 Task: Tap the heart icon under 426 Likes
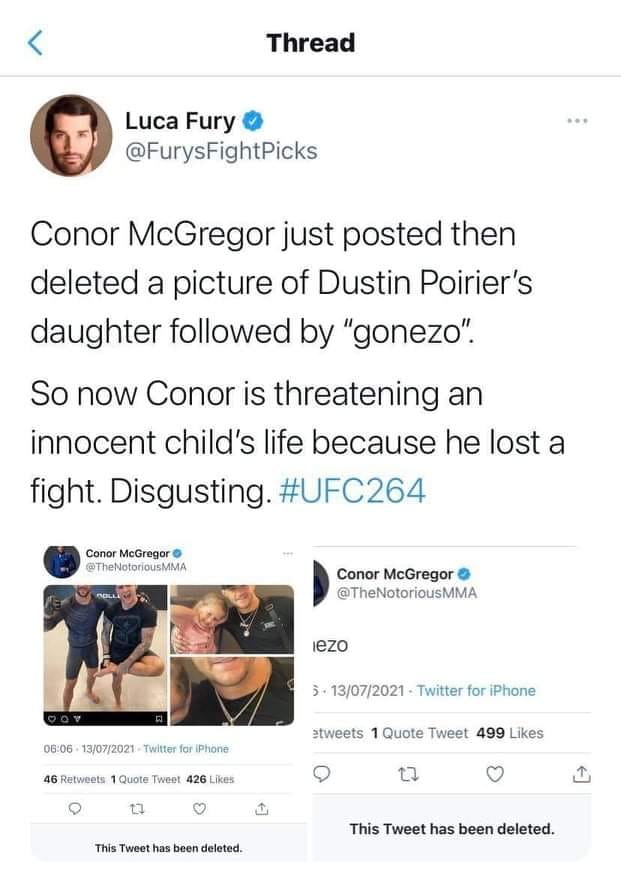(x=199, y=809)
